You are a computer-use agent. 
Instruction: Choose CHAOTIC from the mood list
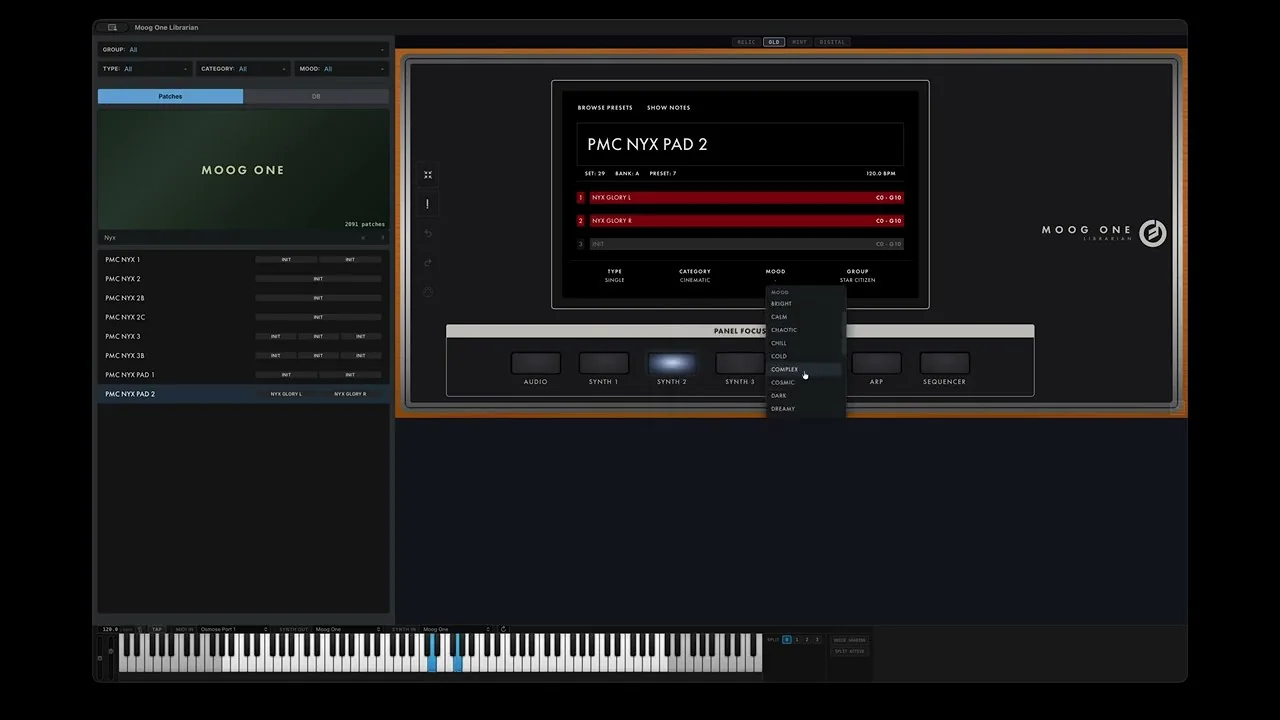coord(805,330)
